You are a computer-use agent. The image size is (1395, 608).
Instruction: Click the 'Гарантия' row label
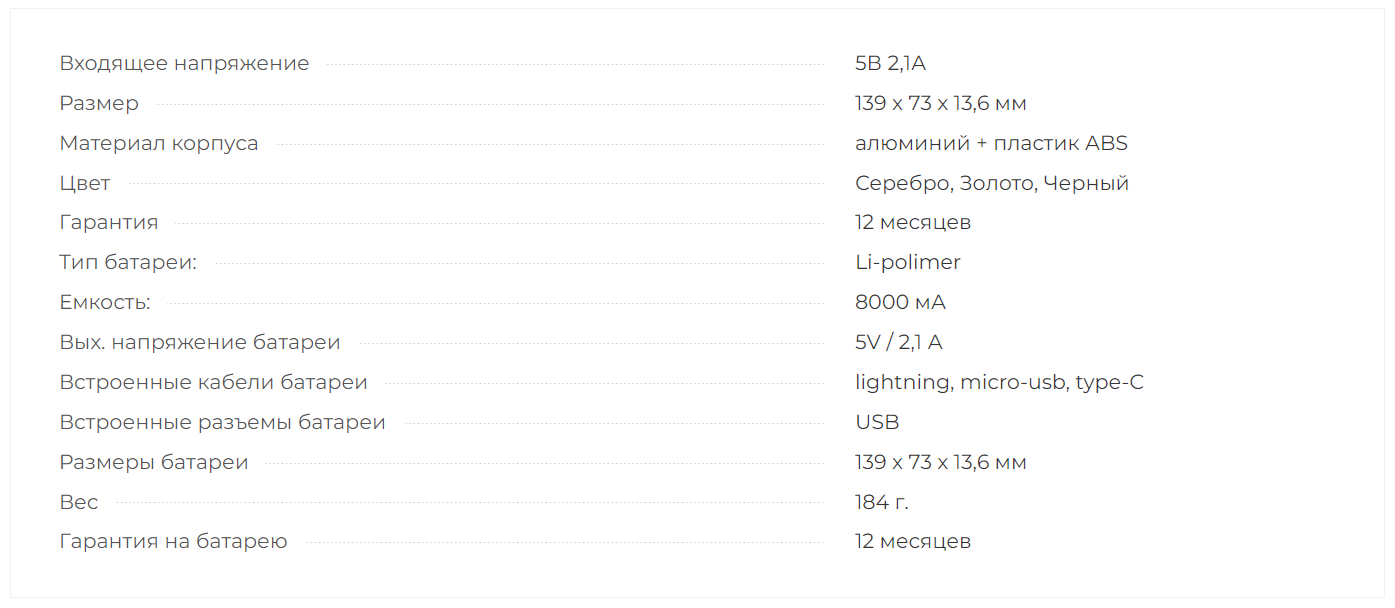click(x=108, y=223)
